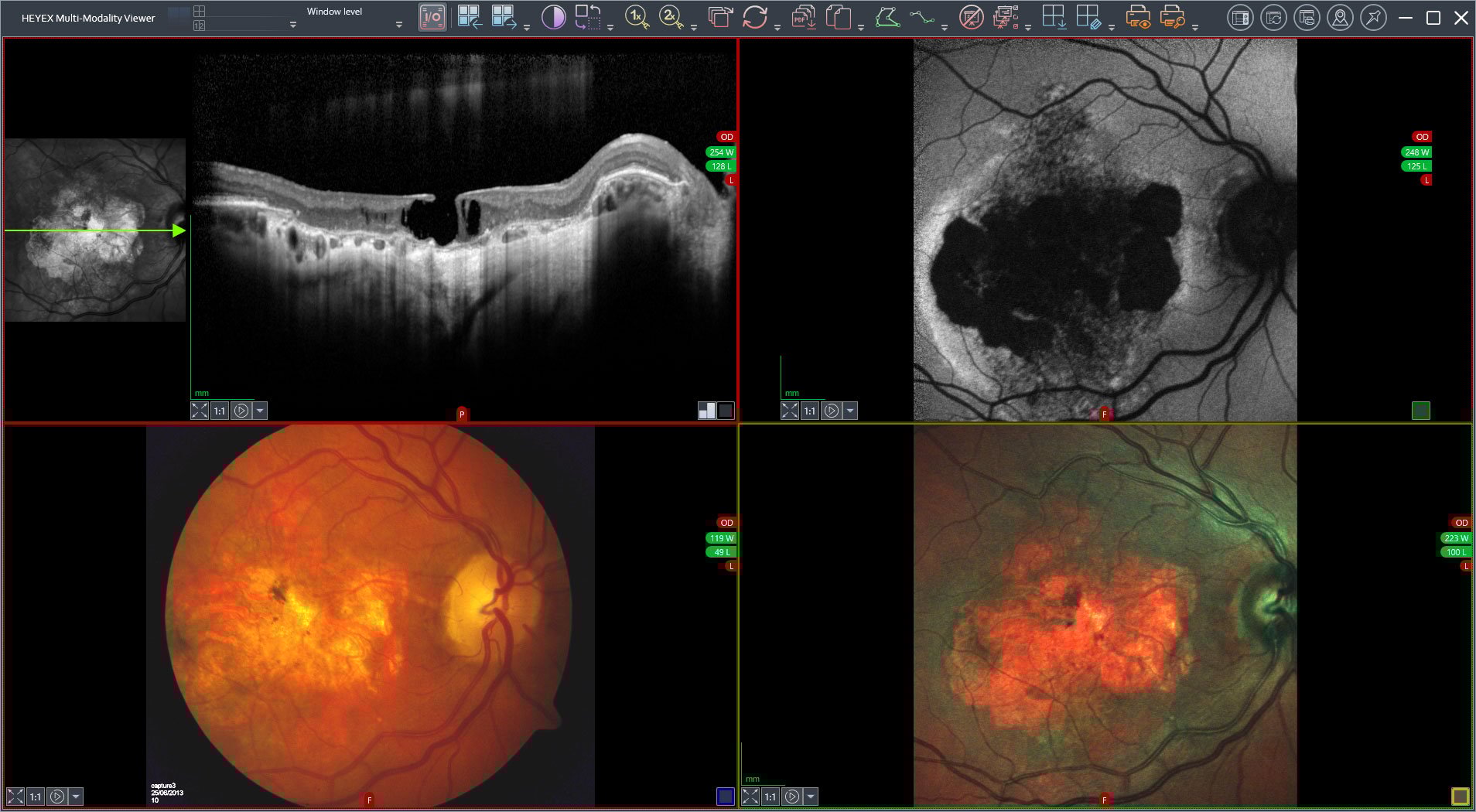Click 1:1 zoom button in autofluorescence panel
Image resolution: width=1476 pixels, height=812 pixels.
(x=809, y=411)
